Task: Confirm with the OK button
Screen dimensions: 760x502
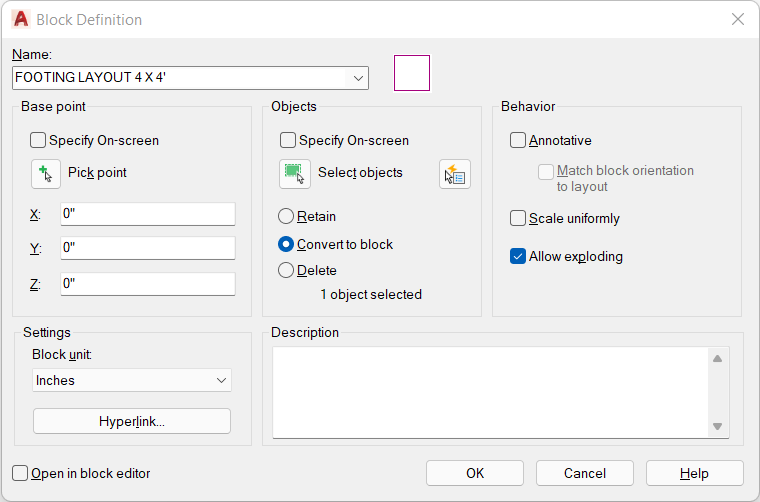Action: click(475, 473)
